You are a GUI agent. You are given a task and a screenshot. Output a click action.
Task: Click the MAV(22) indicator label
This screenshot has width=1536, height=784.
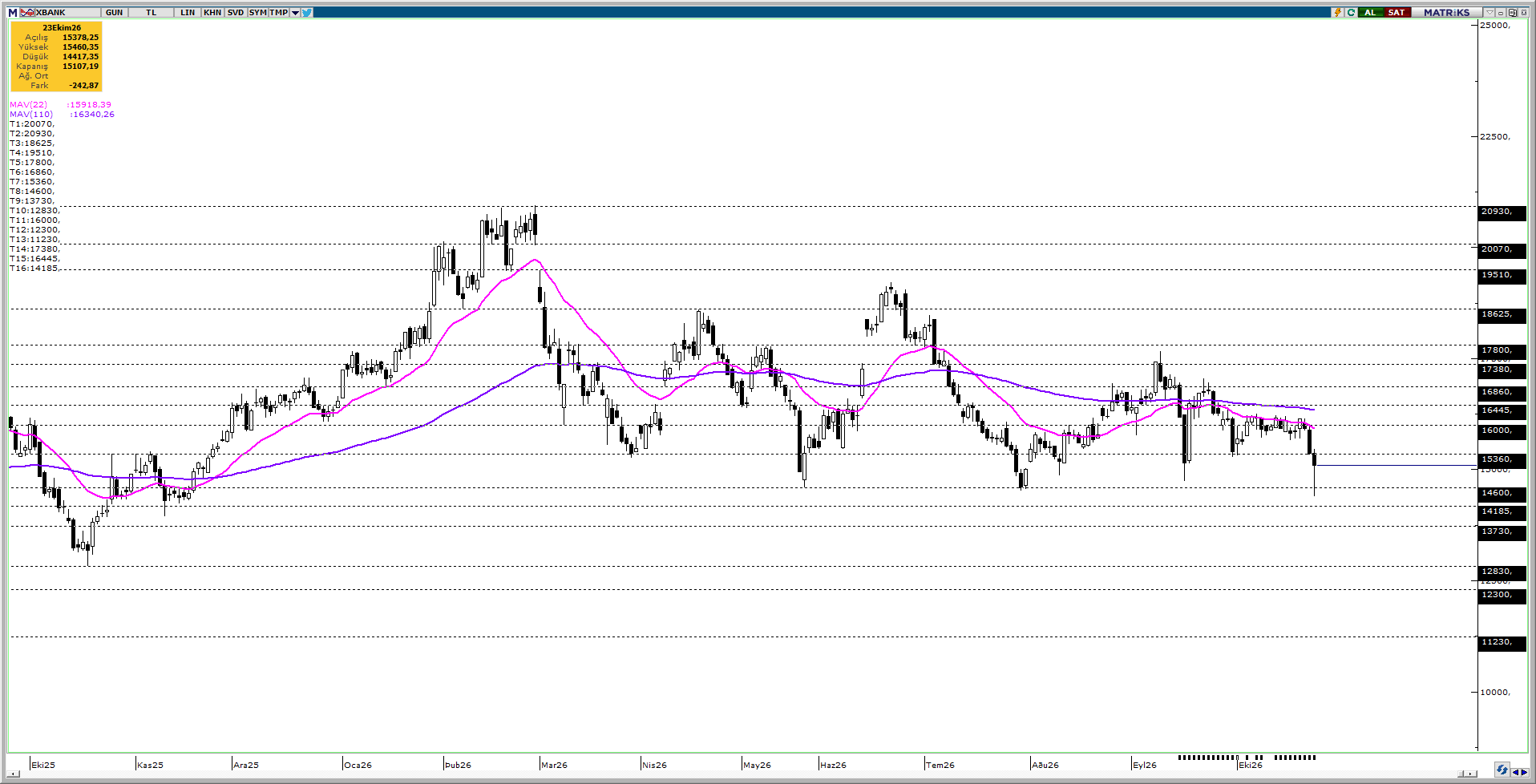click(28, 104)
